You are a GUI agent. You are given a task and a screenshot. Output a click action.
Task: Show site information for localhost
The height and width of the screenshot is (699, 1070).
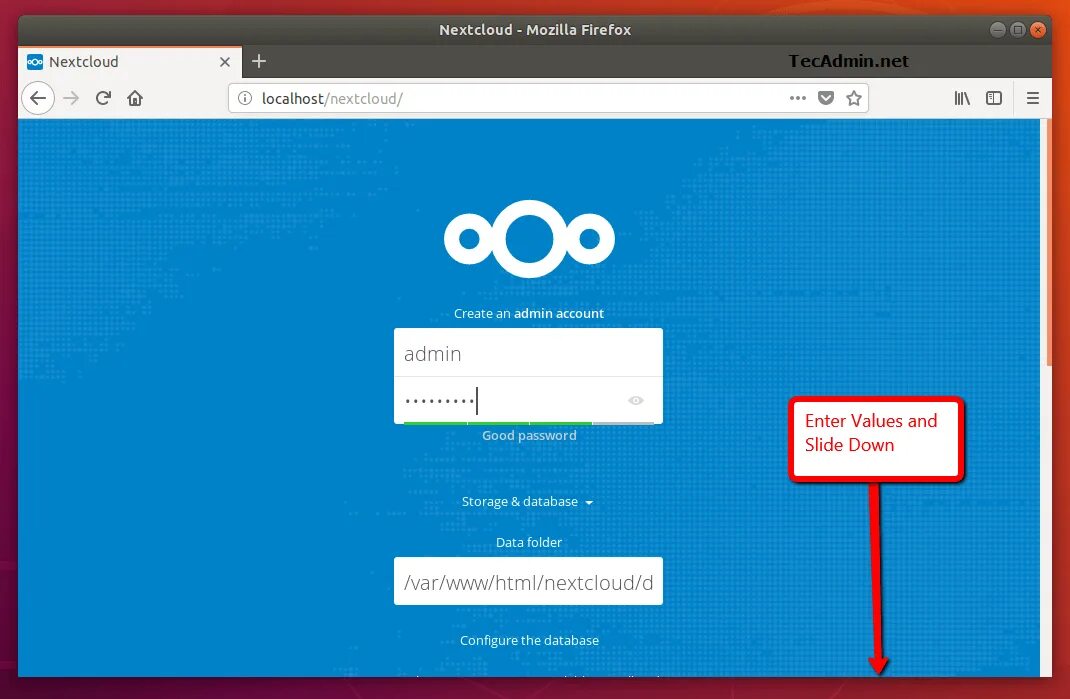pos(244,98)
